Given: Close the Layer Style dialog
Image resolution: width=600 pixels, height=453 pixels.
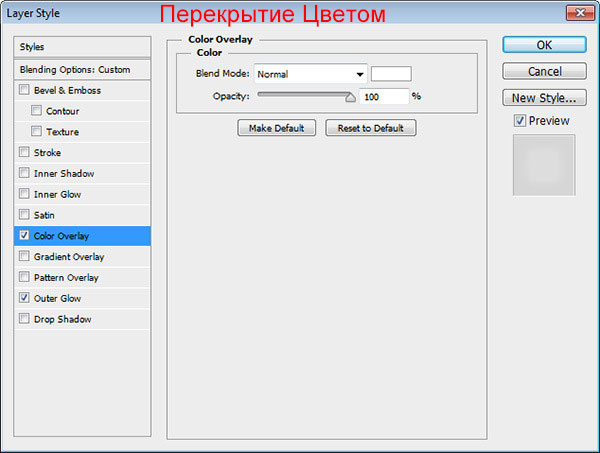Looking at the screenshot, I should [x=580, y=13].
